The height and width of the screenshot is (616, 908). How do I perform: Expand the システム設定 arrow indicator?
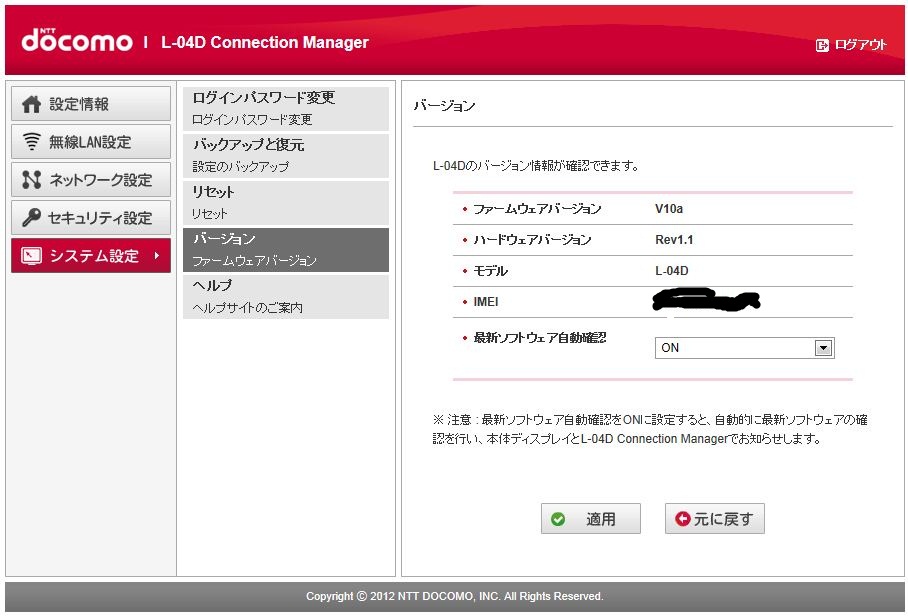click(x=156, y=256)
